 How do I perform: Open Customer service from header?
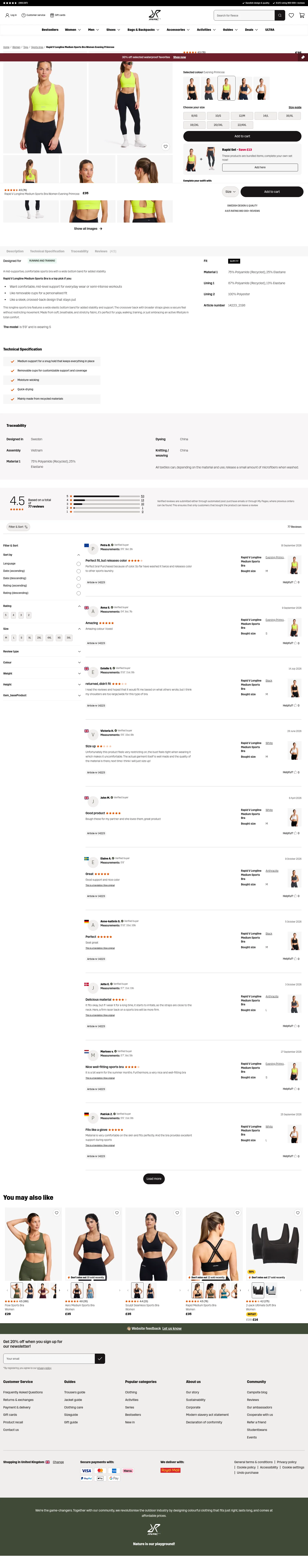pyautogui.click(x=33, y=15)
